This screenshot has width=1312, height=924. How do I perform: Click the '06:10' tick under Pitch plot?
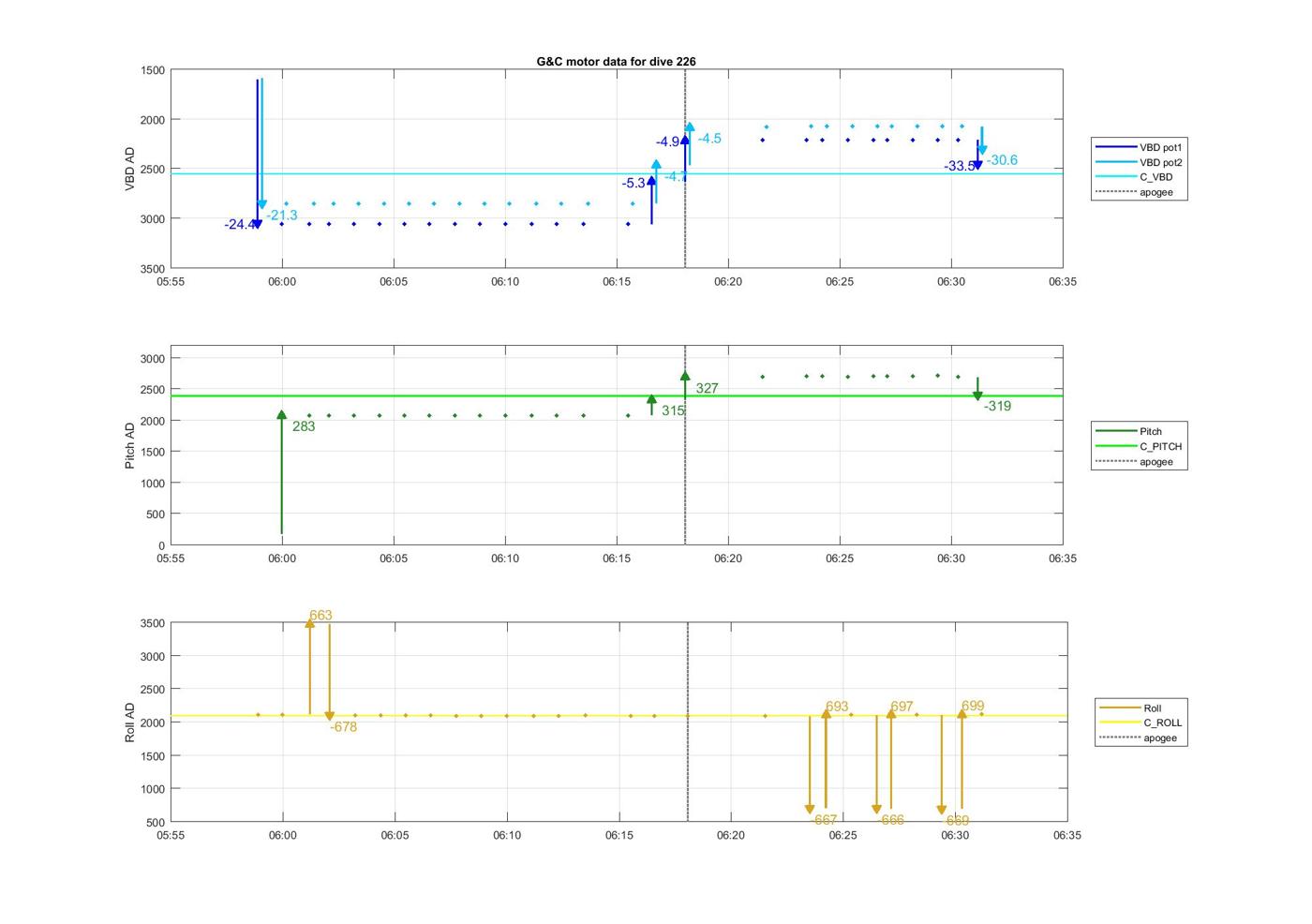coord(505,559)
